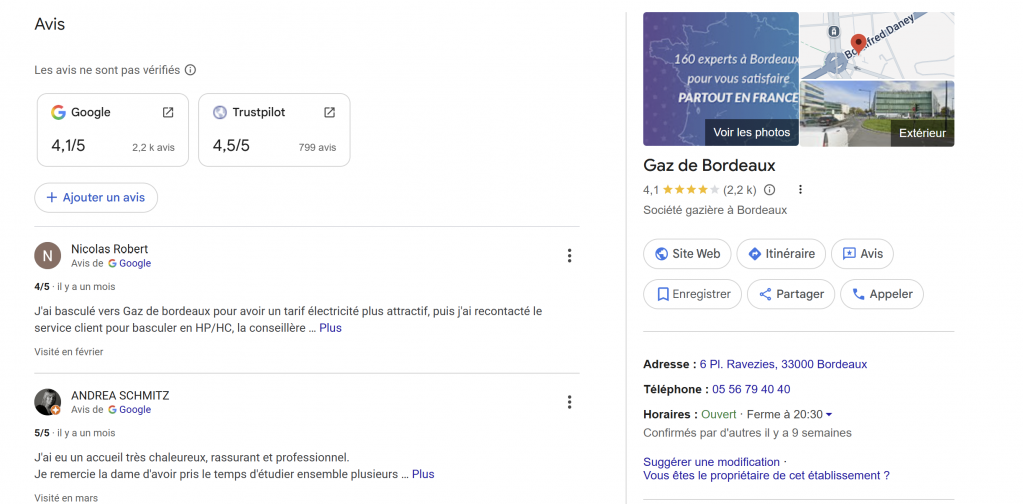Click ANDREA SCHMITZ reviewer name

coord(120,396)
